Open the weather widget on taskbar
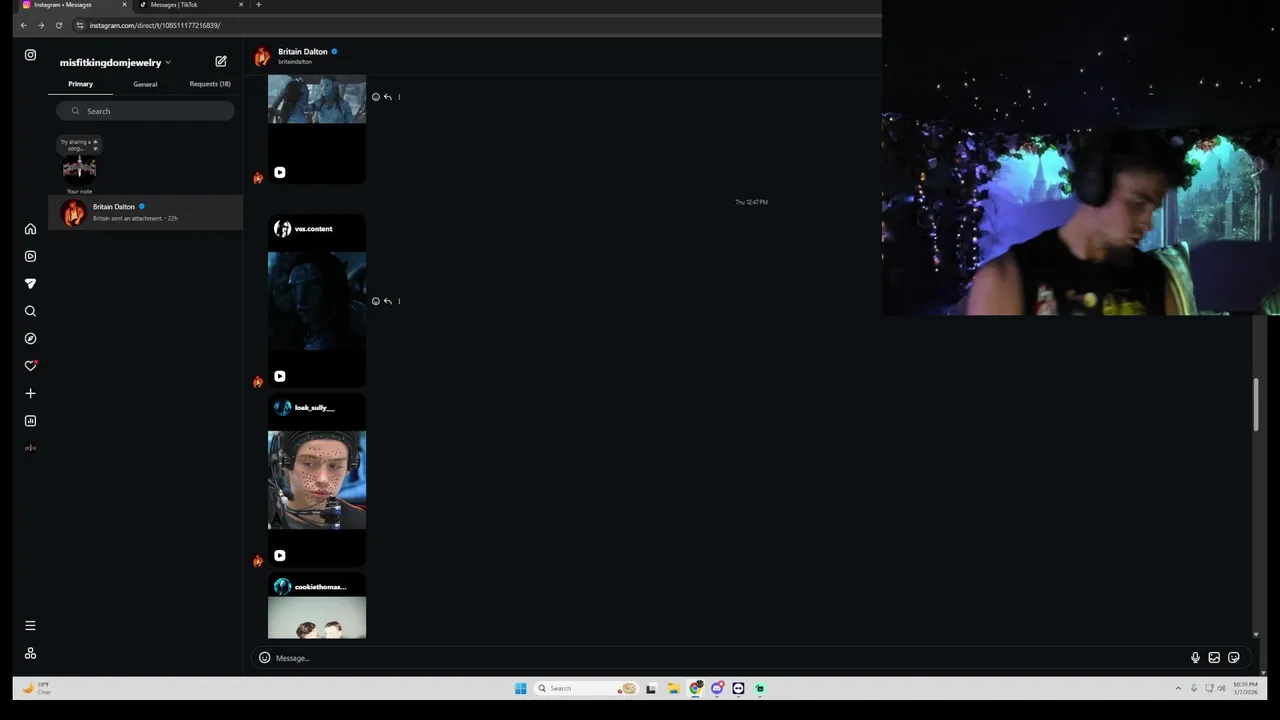Image resolution: width=1280 pixels, height=720 pixels. tap(36, 688)
